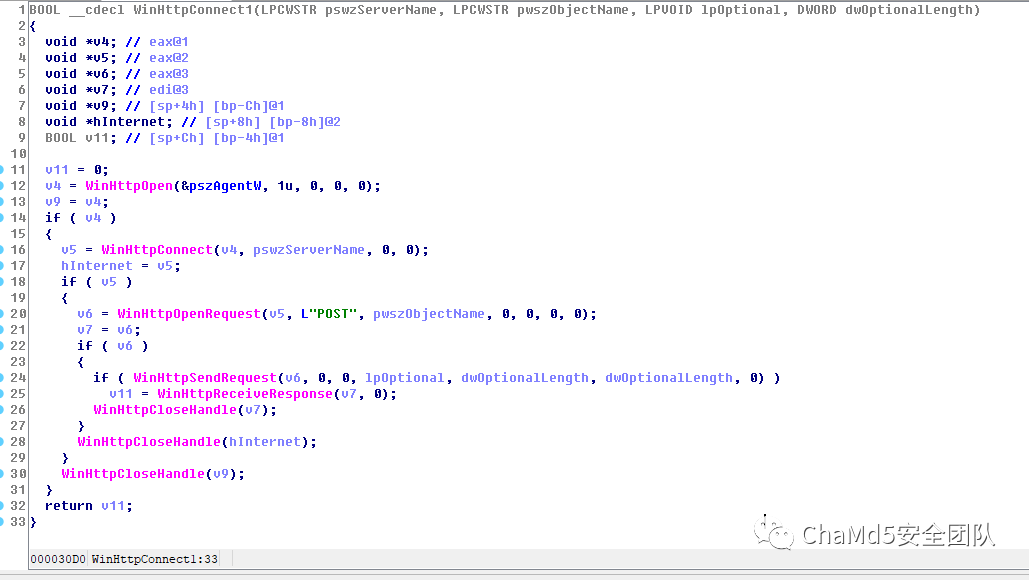1029x580 pixels.
Task: Click 'v9 = v4' assignment on line 13
Action: [77, 202]
